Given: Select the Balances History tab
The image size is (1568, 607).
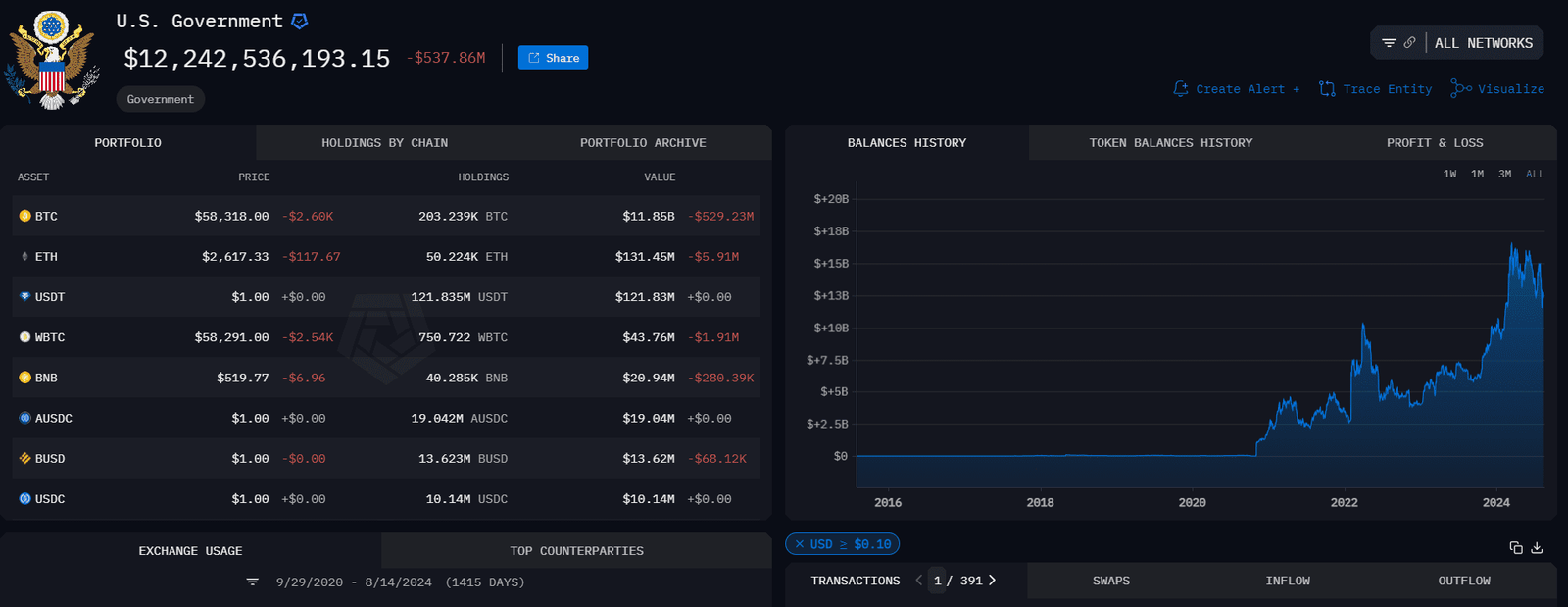Looking at the screenshot, I should coord(906,142).
